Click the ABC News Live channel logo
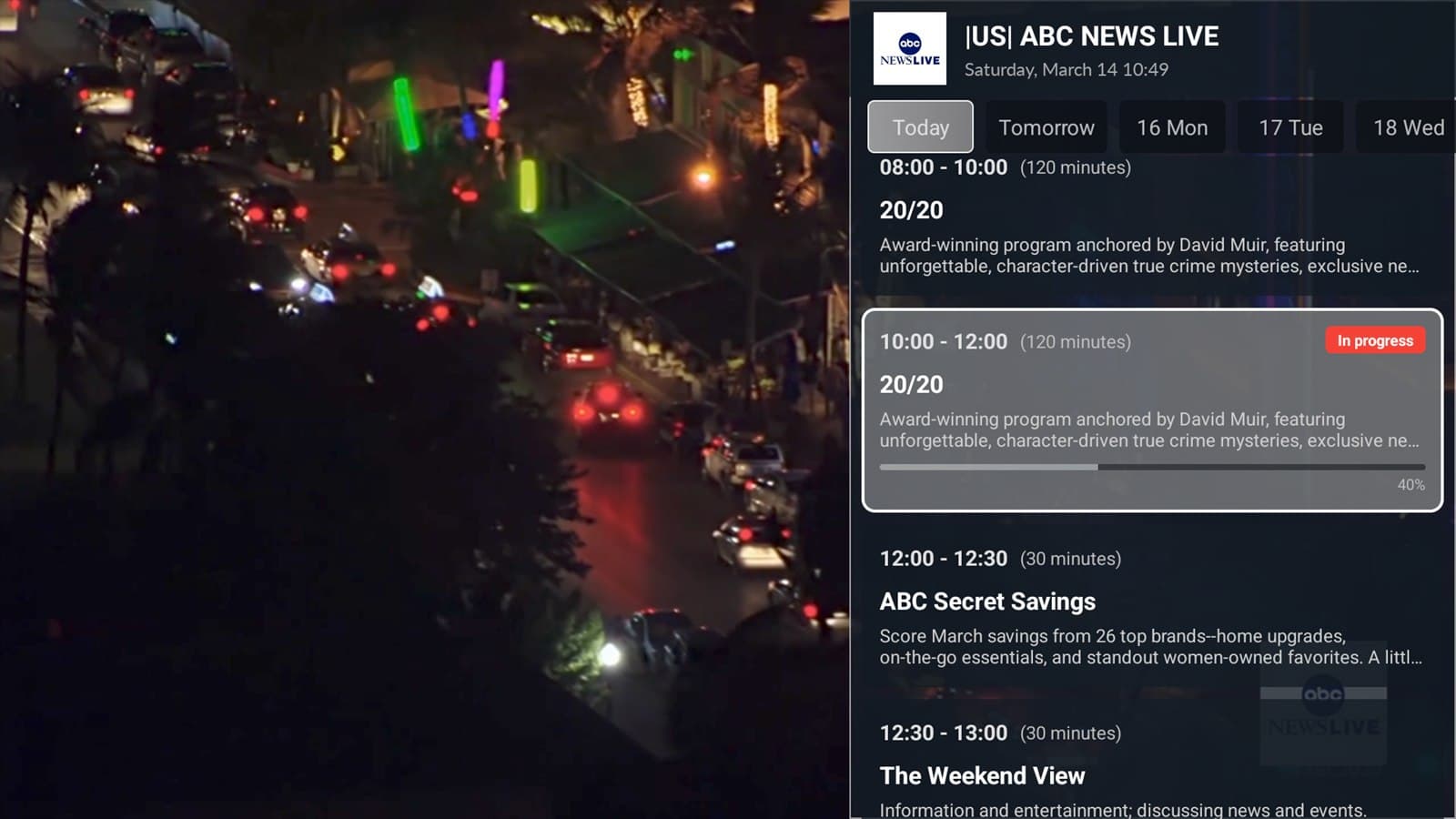 point(909,49)
